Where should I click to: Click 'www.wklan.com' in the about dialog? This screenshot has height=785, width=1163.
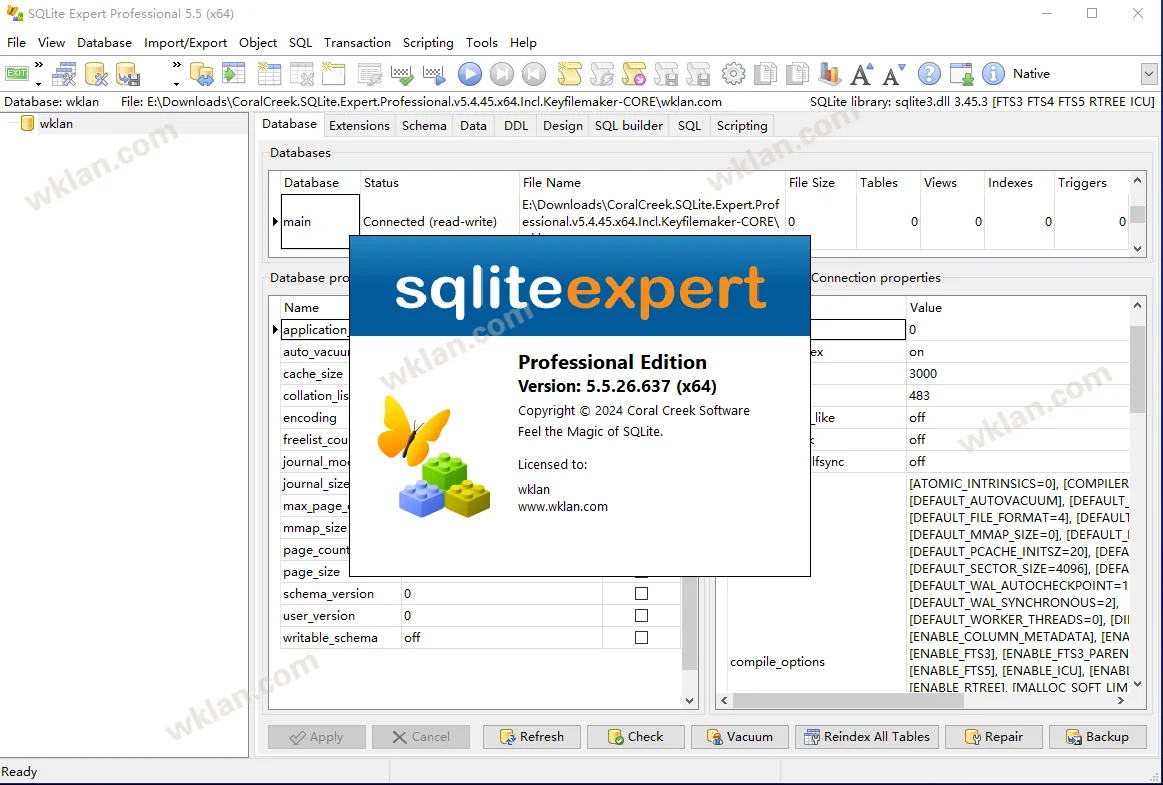[563, 507]
